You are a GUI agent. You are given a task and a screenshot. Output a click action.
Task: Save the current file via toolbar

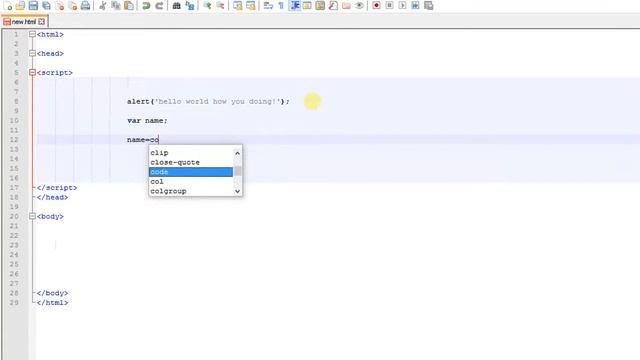(33, 5)
